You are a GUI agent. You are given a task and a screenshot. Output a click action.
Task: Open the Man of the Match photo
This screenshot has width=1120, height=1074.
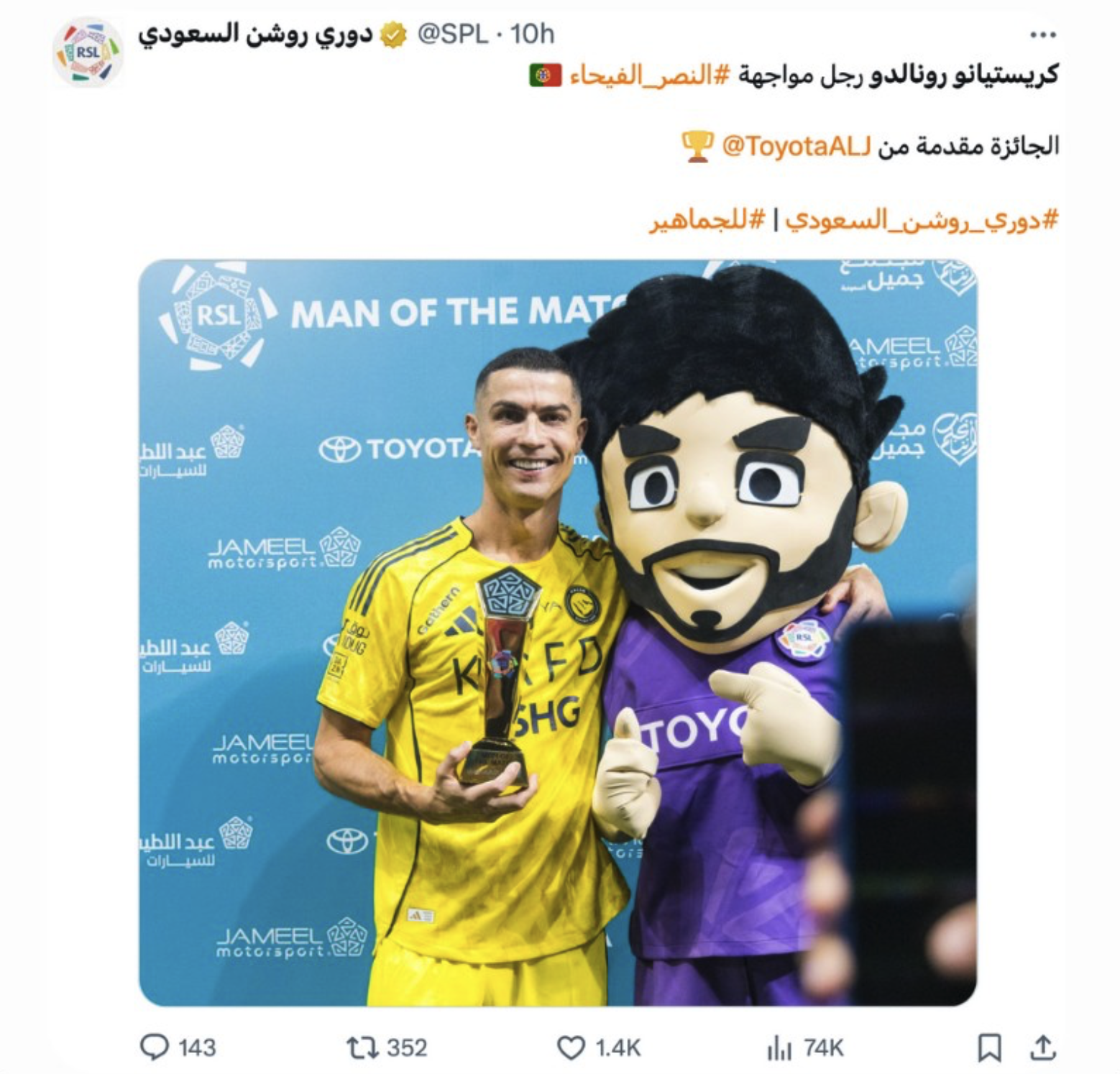(558, 633)
